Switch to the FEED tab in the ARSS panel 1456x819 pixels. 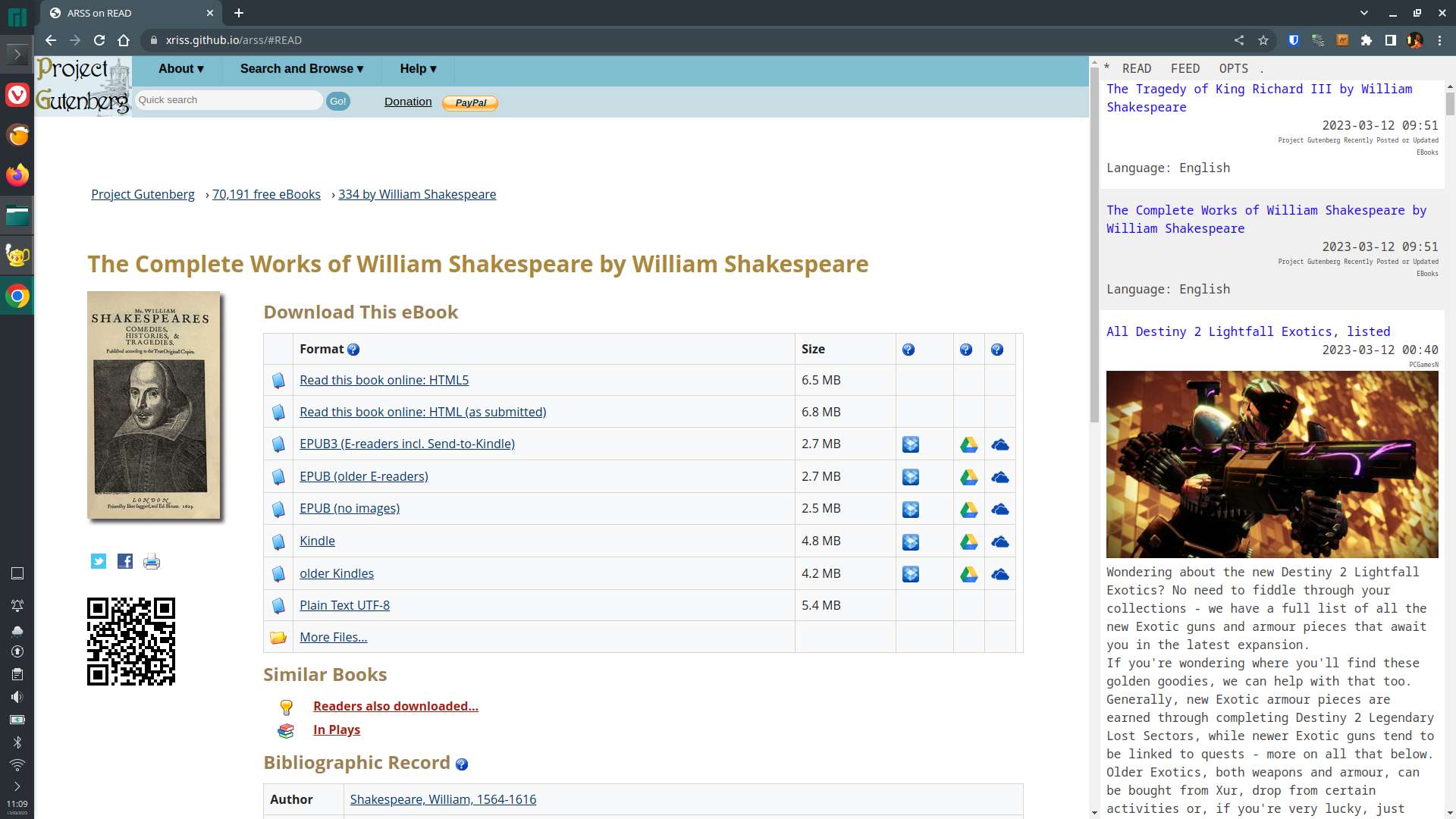[x=1185, y=68]
